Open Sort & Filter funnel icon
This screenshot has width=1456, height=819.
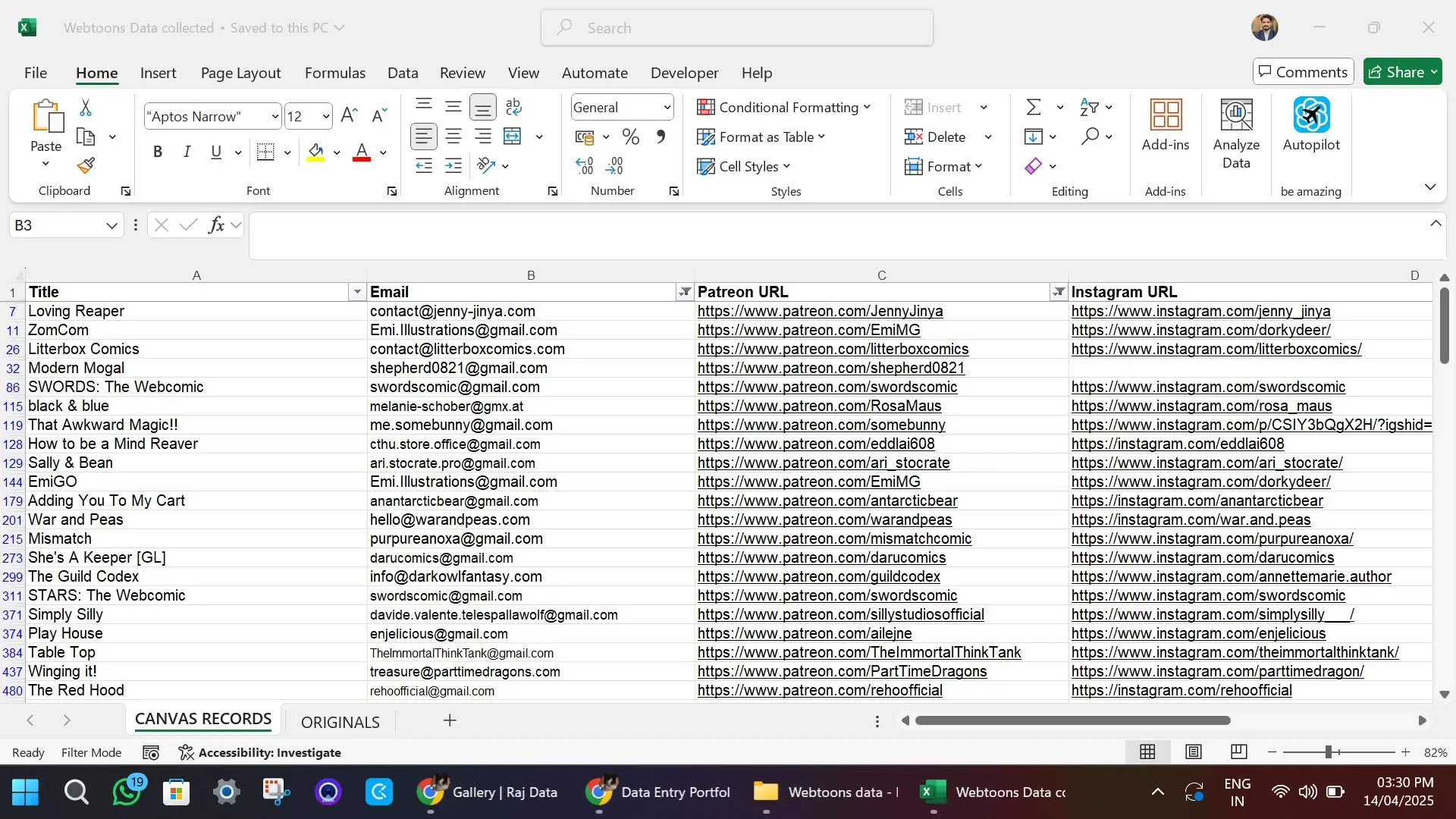1089,107
